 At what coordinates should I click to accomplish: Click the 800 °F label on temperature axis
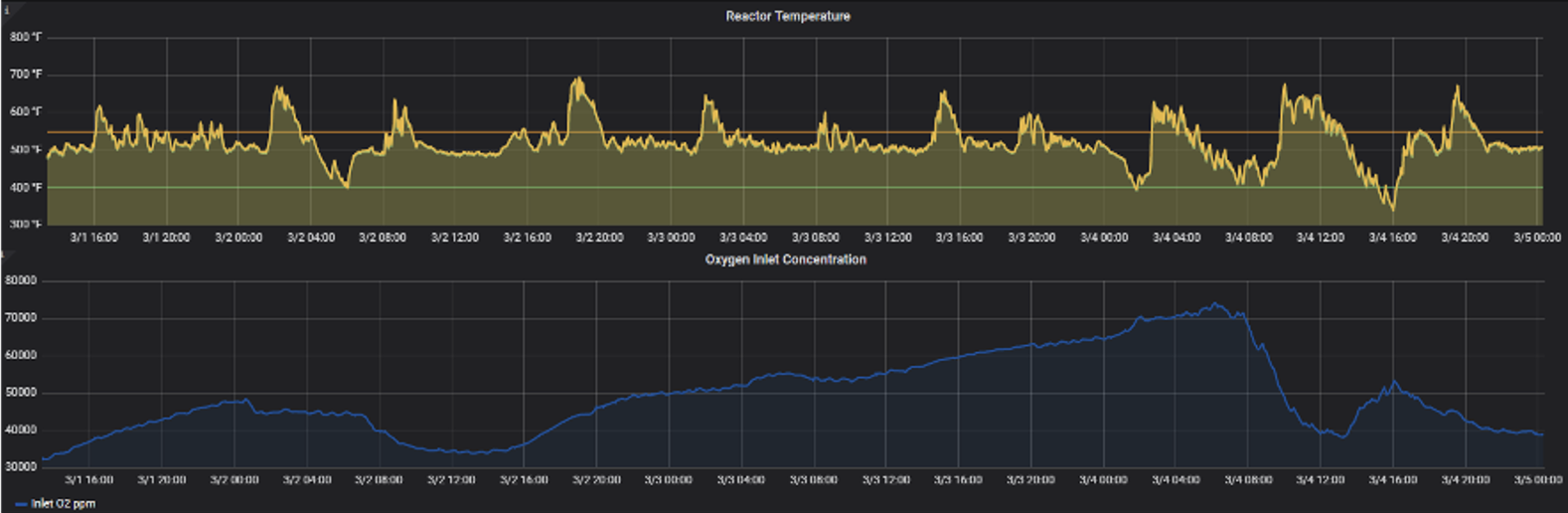coord(26,37)
